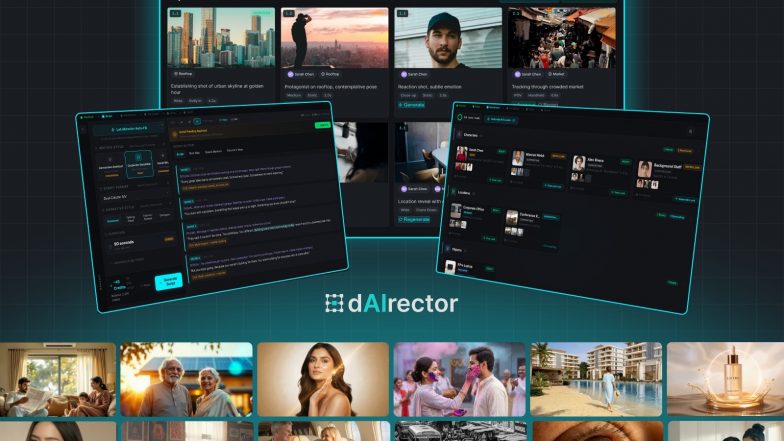
Task: Click Generate under the reaction shot card
Action: (412, 105)
